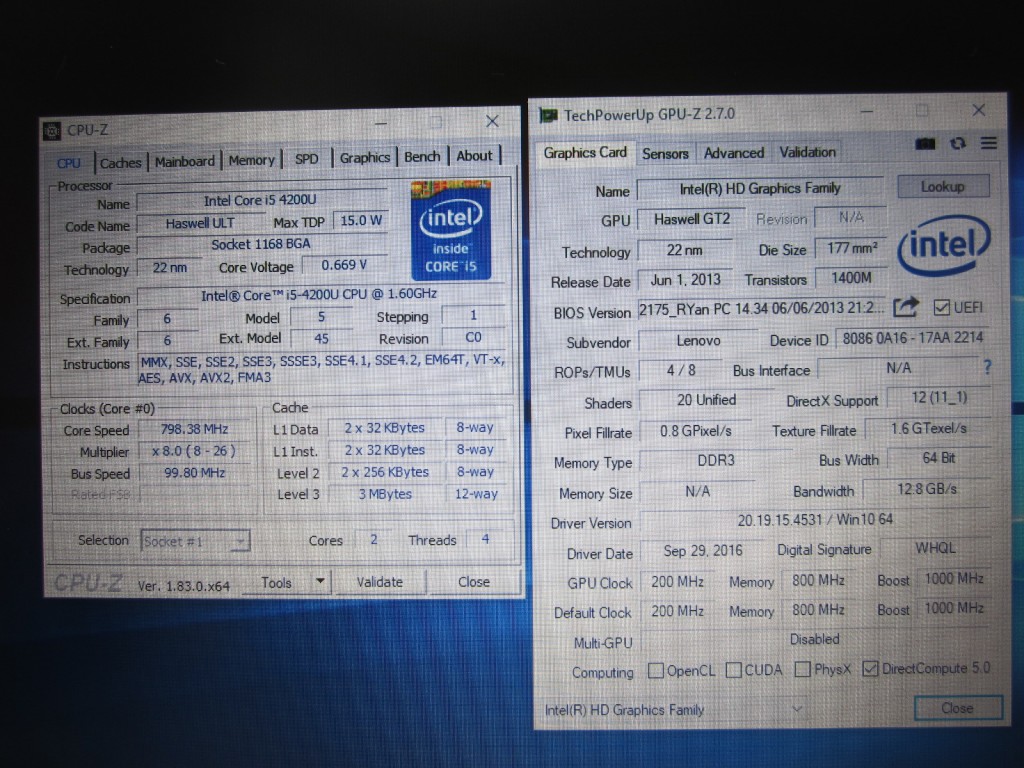Screen dimensions: 1024x768
Task: Open the Intel(R) HD Graphics Family GPU selector
Action: tap(675, 709)
